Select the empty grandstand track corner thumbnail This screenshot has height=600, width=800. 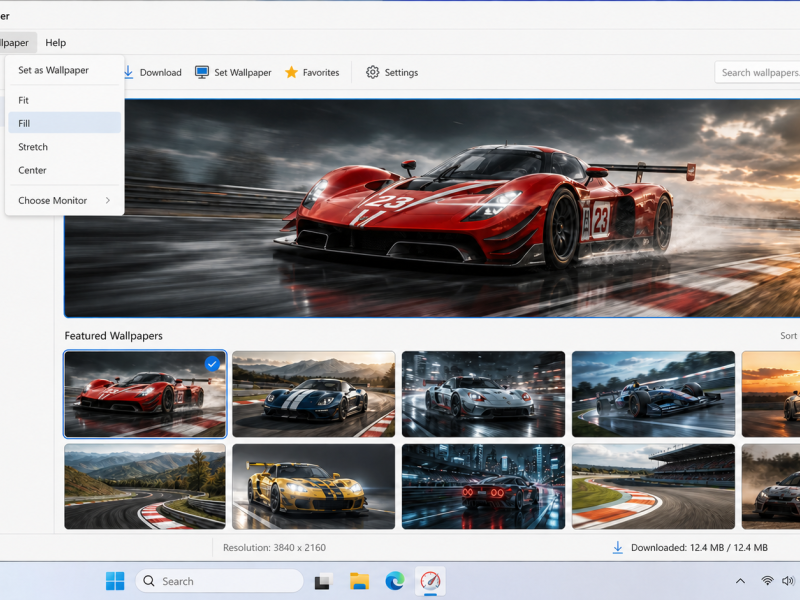coord(653,486)
